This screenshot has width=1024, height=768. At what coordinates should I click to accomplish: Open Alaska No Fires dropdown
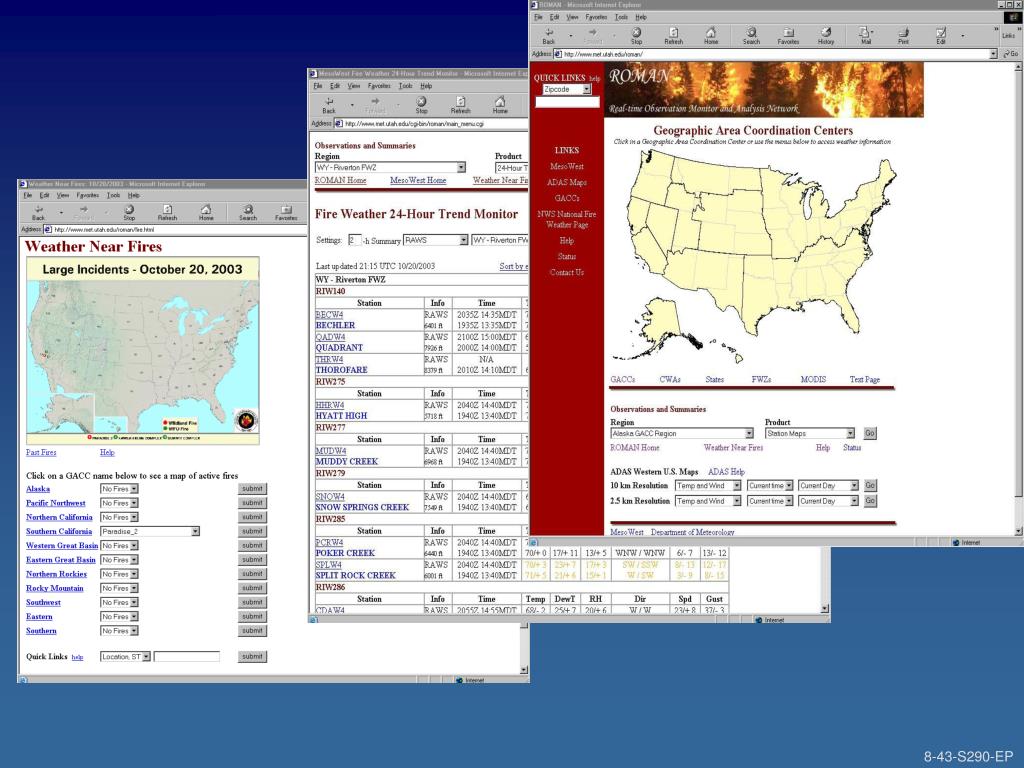pyautogui.click(x=134, y=489)
